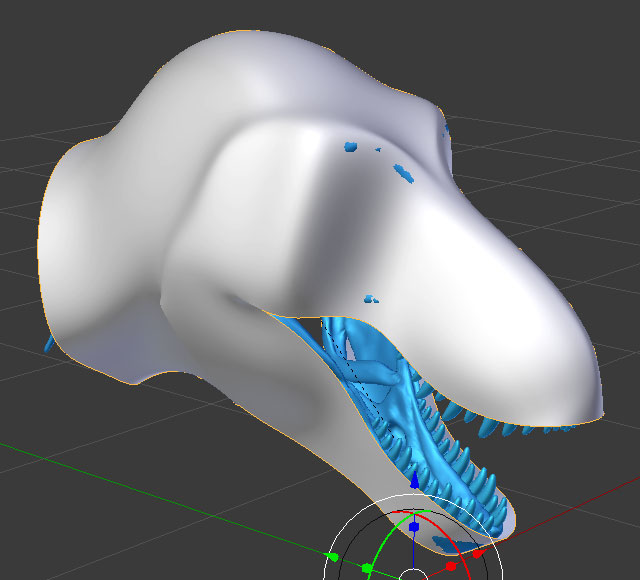Screen dimensions: 640x580
Task: Click the blue Z-axis translate arrow tip
Action: [x=414, y=480]
